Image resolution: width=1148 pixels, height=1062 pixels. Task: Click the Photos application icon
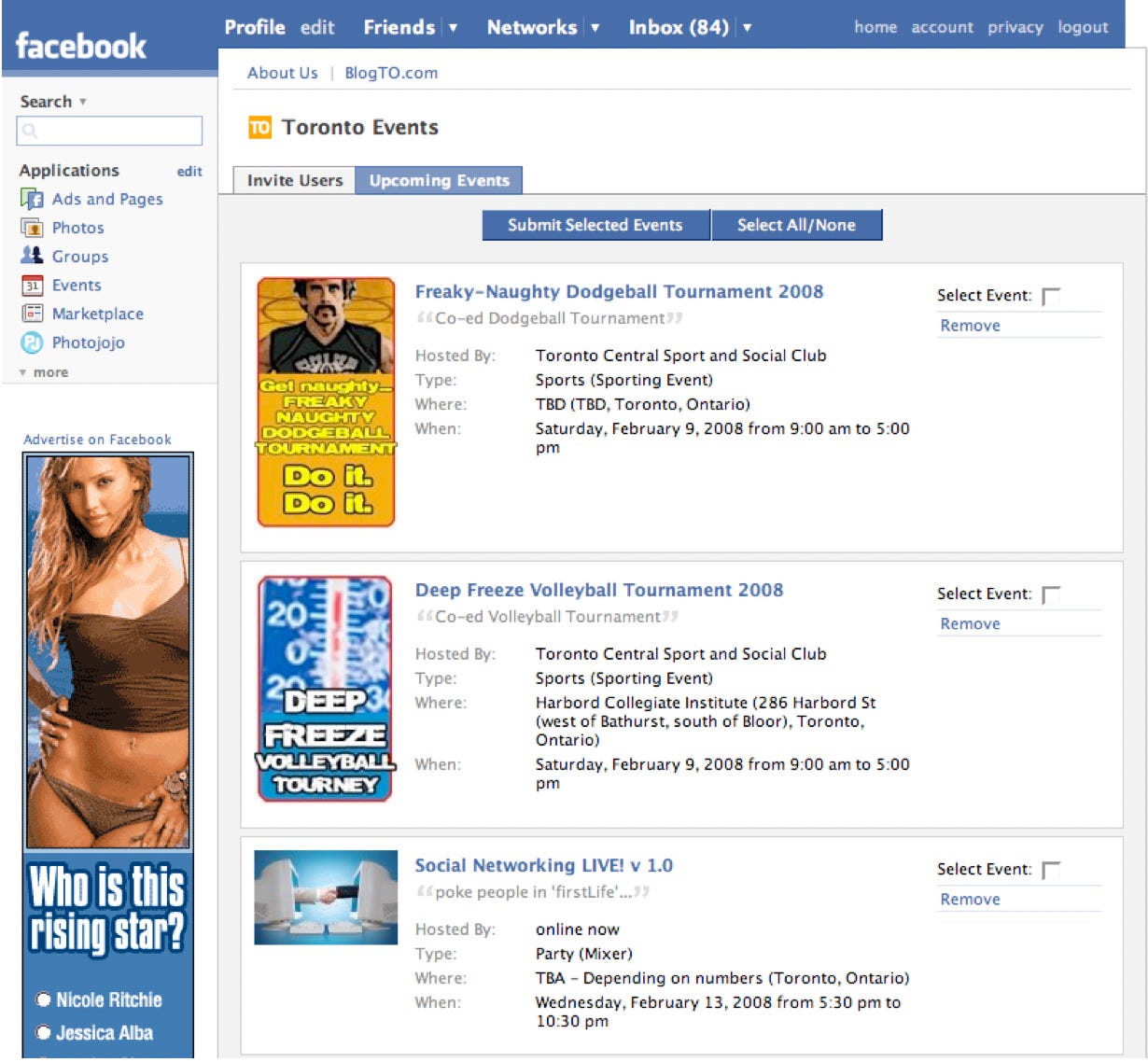pyautogui.click(x=32, y=228)
